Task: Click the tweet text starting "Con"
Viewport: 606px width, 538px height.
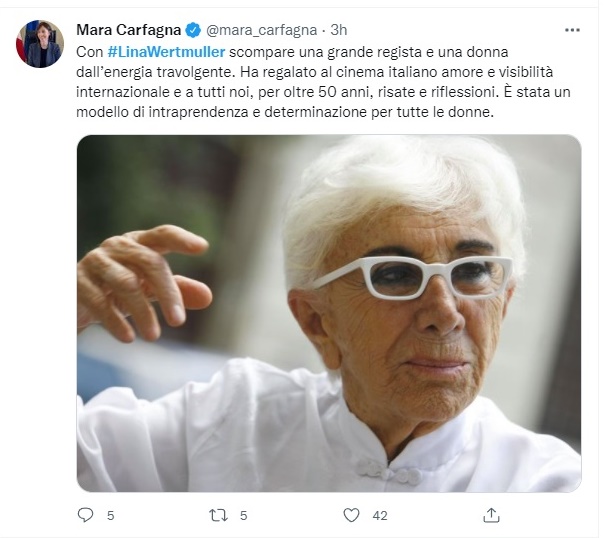Action: click(323, 82)
